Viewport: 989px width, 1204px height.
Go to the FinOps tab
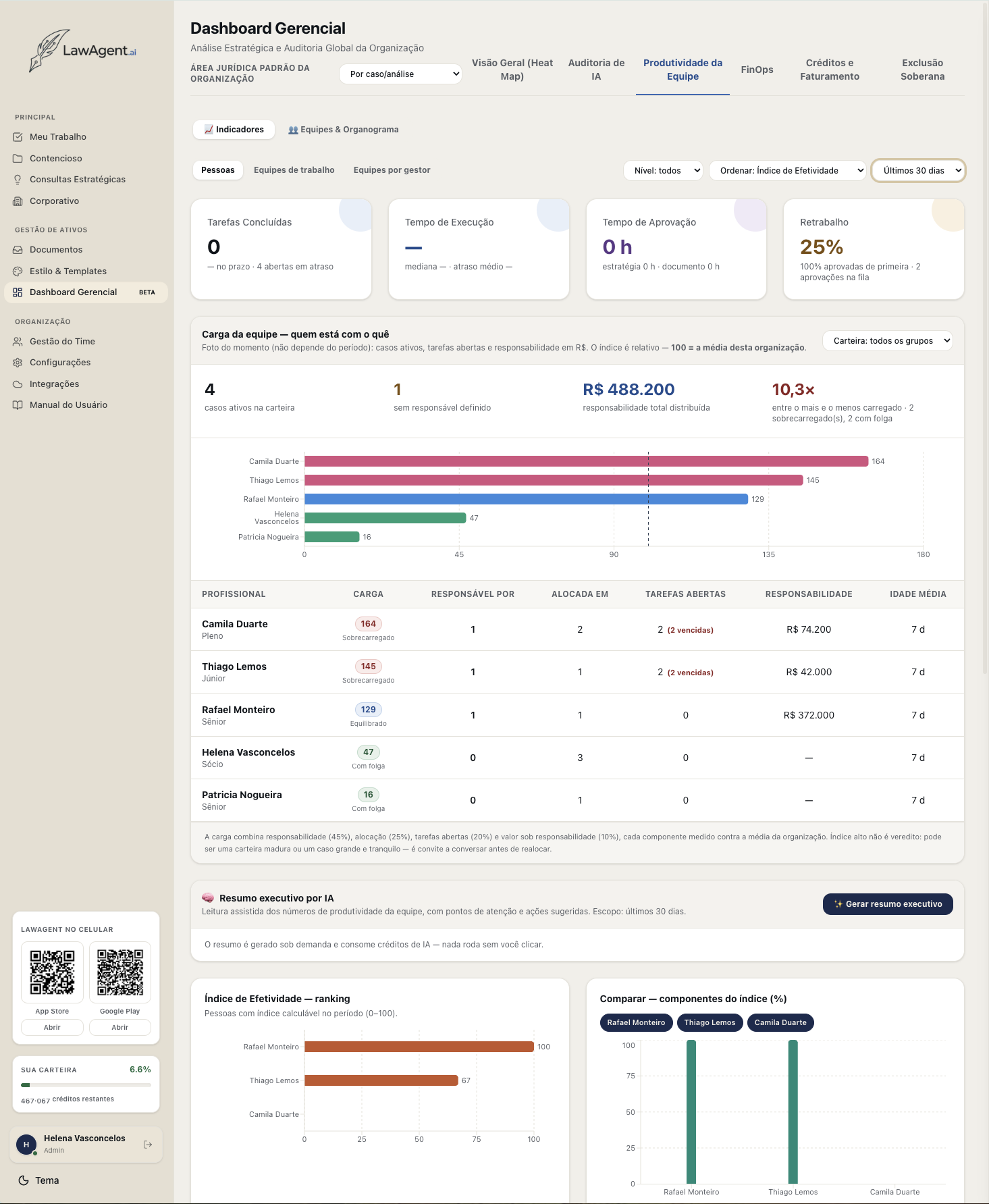click(757, 70)
